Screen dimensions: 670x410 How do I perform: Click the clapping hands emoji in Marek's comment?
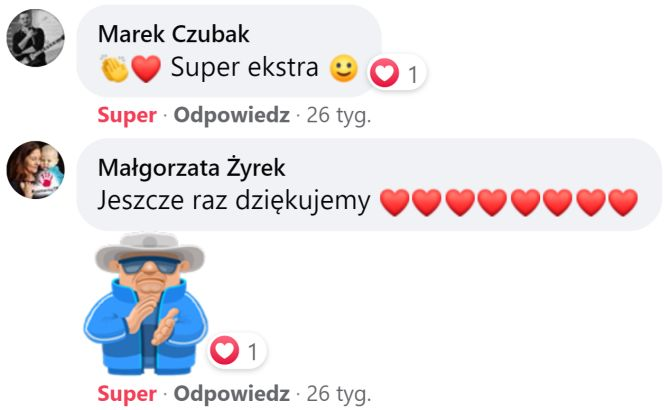coord(114,68)
